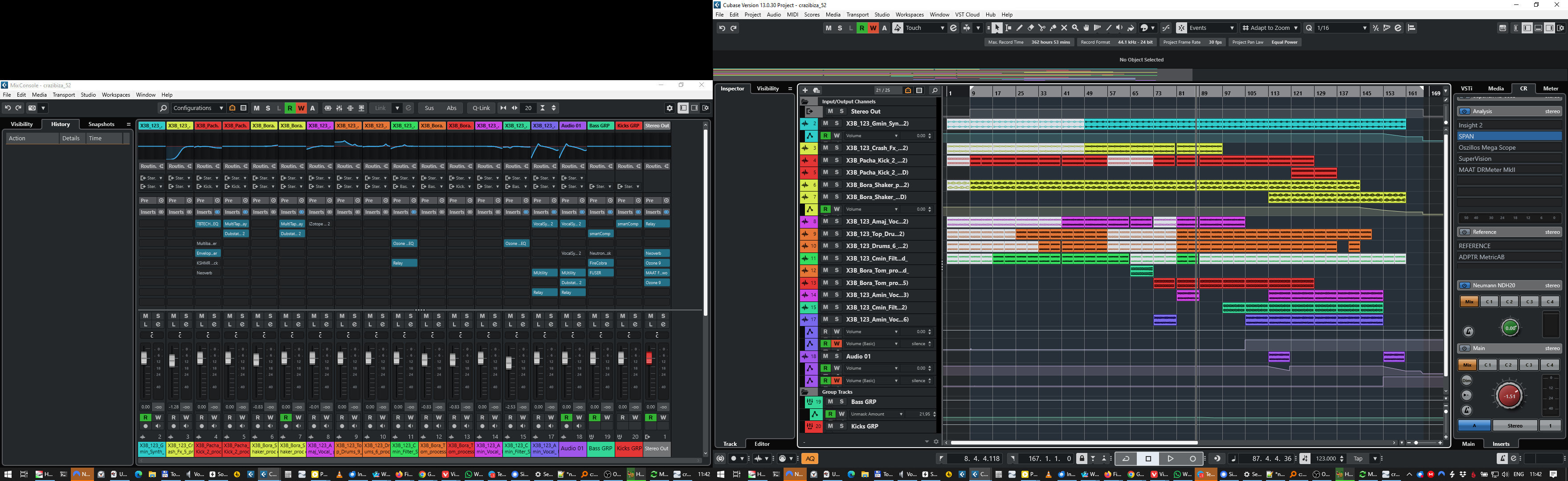Select the Zoom magnifier tool
1568x481 pixels.
tap(1075, 28)
